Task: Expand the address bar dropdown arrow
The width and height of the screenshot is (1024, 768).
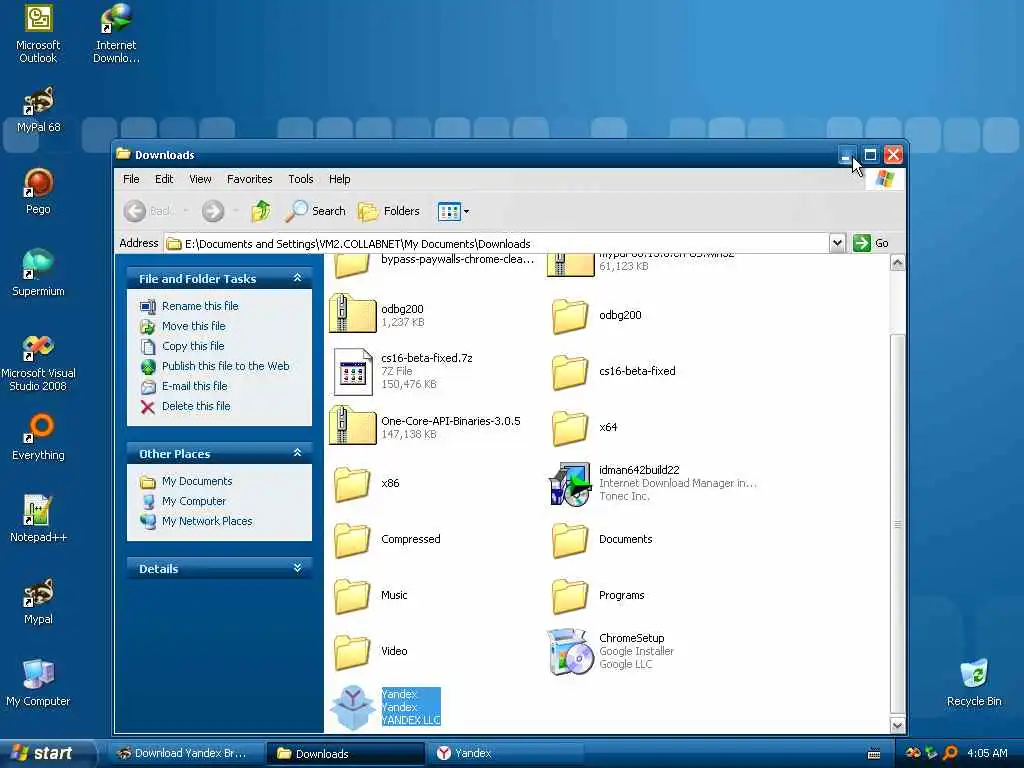Action: pos(837,243)
